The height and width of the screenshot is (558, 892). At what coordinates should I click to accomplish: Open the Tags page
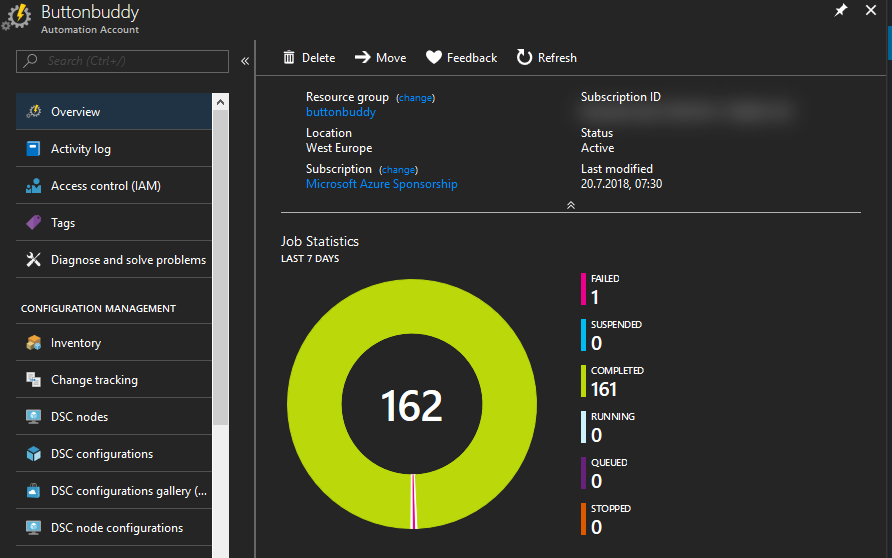114,222
